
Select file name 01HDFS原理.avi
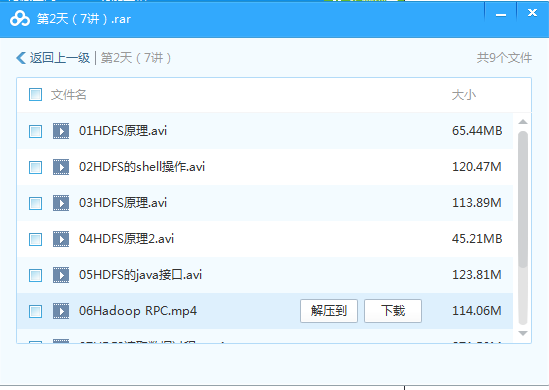click(x=123, y=131)
